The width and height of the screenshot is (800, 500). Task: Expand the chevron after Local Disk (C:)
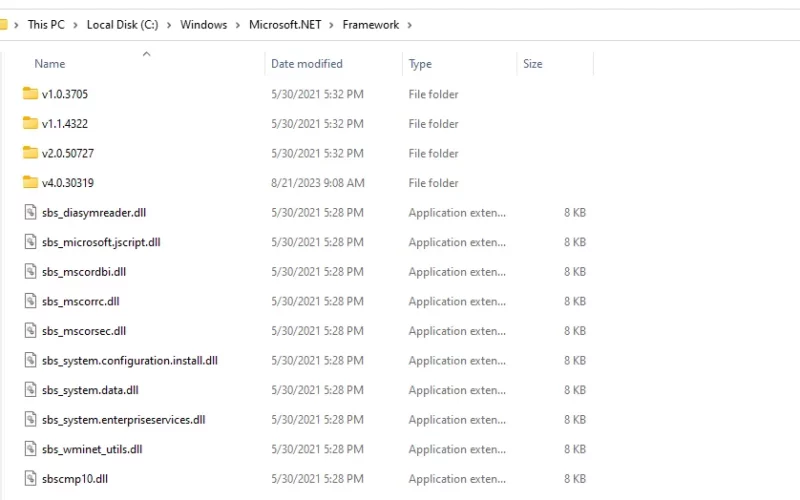169,25
